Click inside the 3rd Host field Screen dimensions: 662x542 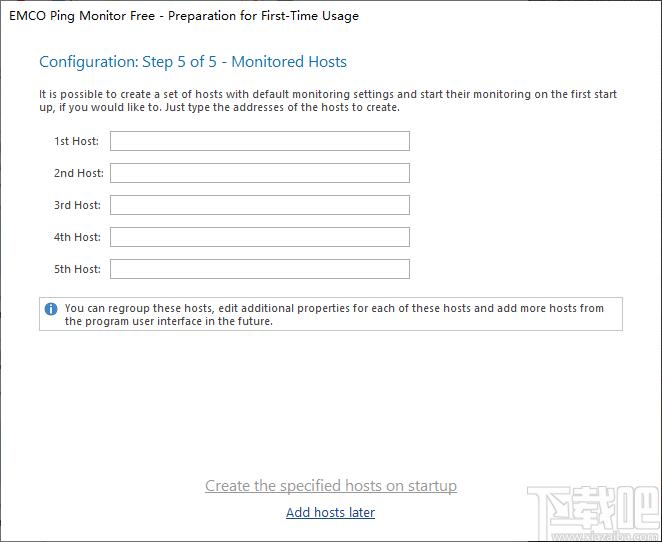click(x=260, y=205)
